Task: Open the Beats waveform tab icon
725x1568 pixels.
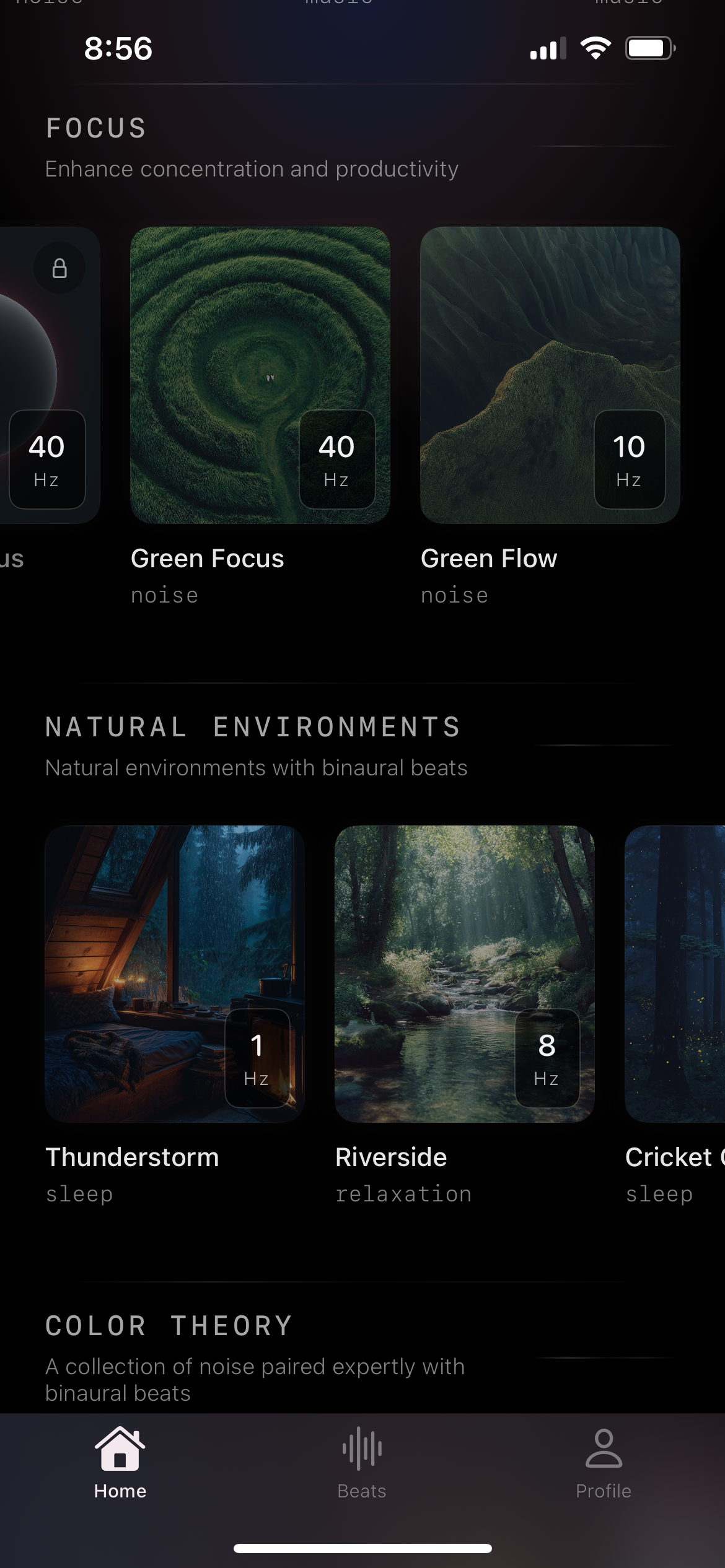Action: [362, 1448]
